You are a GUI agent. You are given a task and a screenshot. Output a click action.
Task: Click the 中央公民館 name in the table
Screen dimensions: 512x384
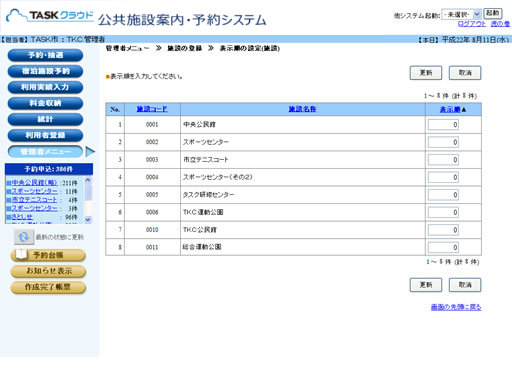pos(199,124)
